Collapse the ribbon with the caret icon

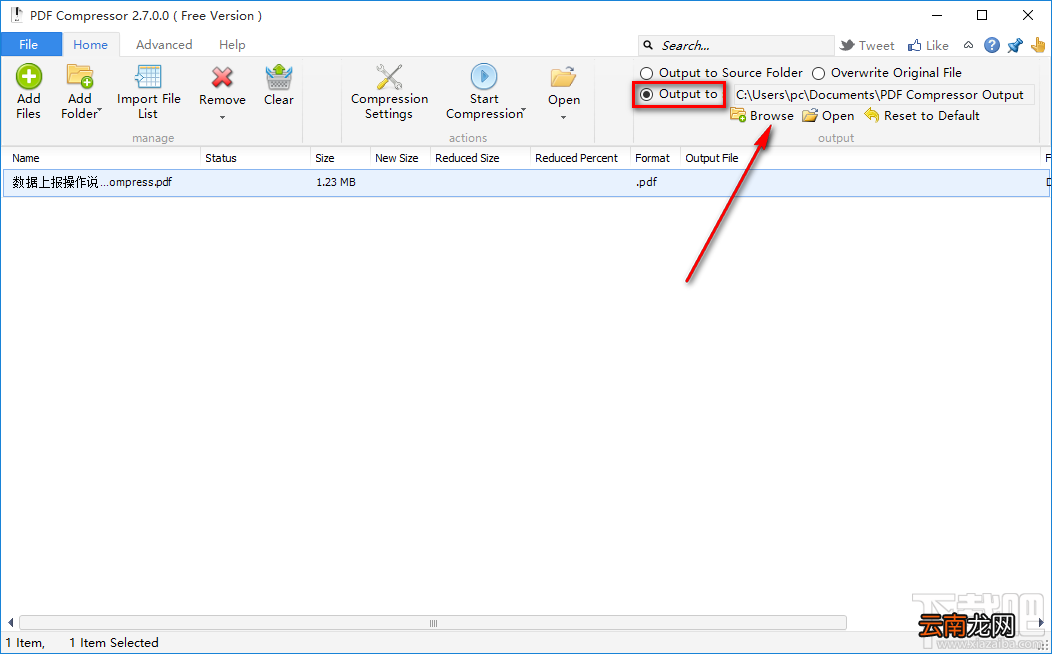coord(968,45)
